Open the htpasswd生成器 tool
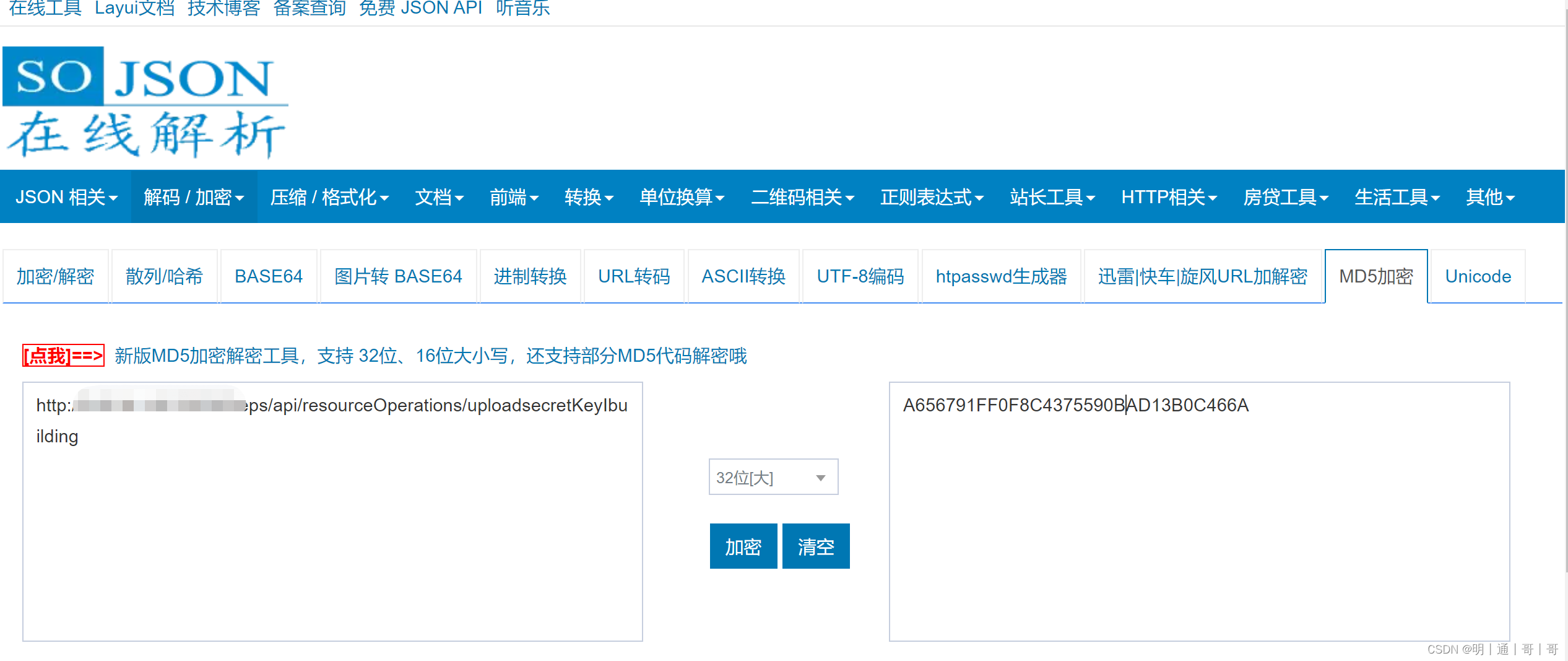The height and width of the screenshot is (661, 1568). click(x=1000, y=276)
